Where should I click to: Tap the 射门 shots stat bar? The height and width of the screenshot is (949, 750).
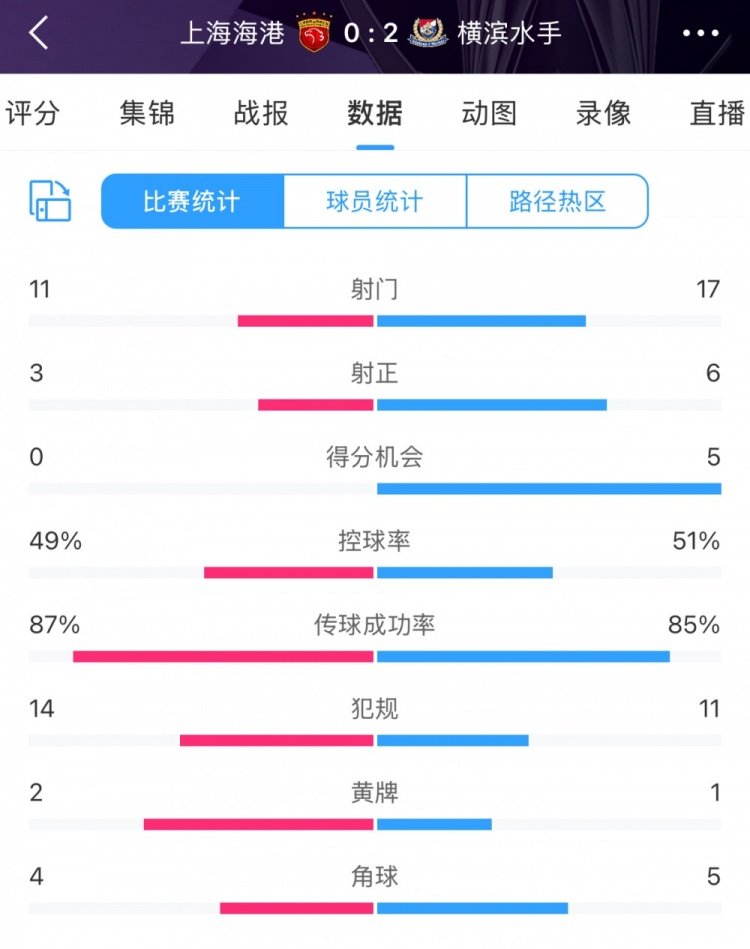(375, 321)
